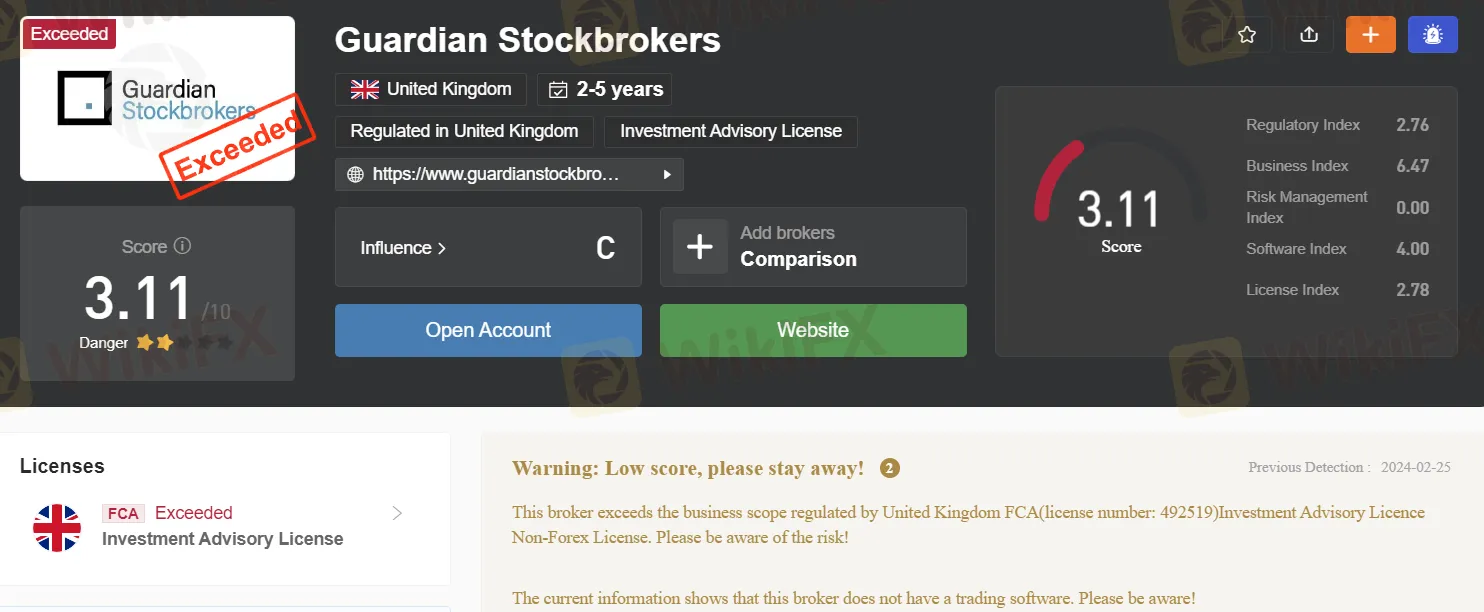Expand the FCA license entry chevron
Viewport: 1484px width, 612px height.
tap(397, 513)
